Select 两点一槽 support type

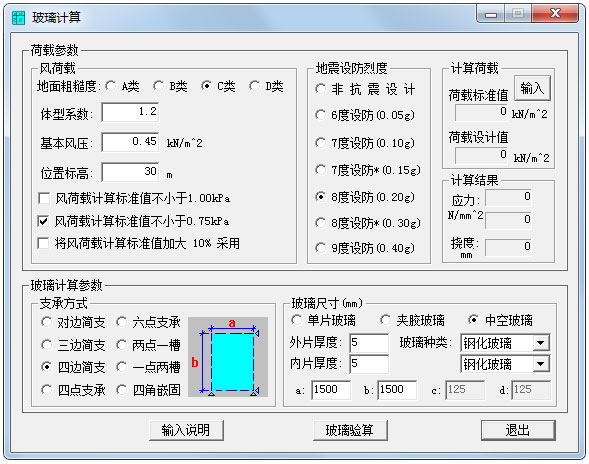point(148,345)
